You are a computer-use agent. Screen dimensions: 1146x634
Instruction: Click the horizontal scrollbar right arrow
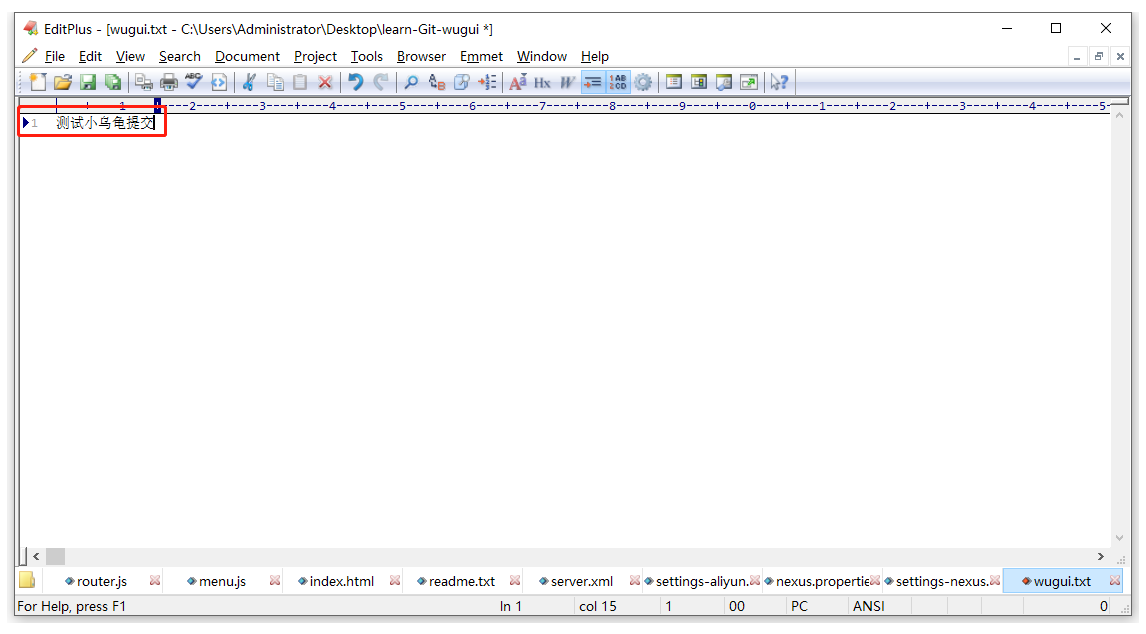tap(1101, 556)
